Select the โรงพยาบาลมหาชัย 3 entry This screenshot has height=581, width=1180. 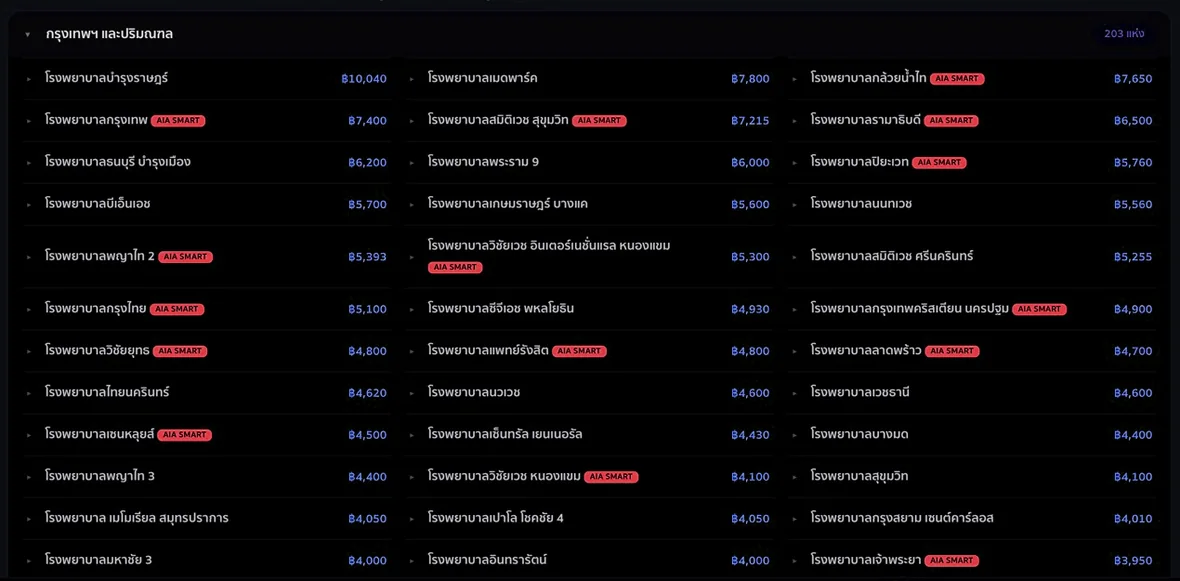(99, 561)
